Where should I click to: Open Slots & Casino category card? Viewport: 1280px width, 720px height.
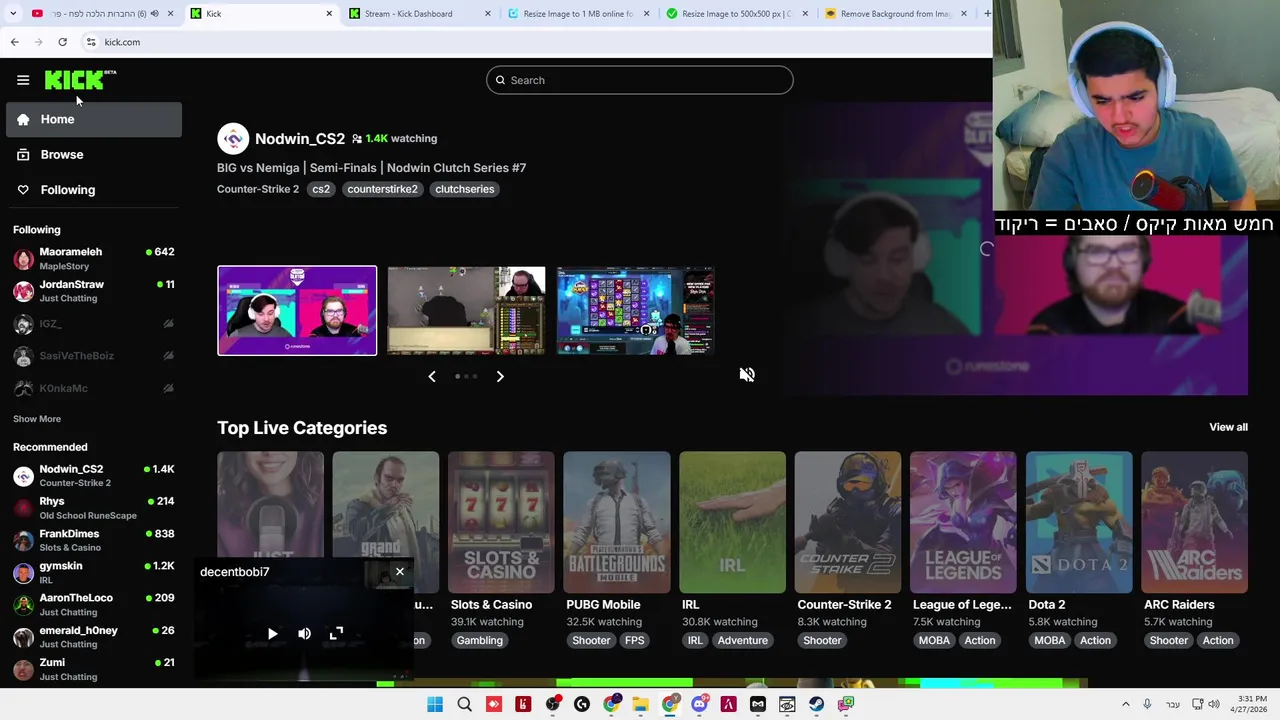tap(501, 522)
